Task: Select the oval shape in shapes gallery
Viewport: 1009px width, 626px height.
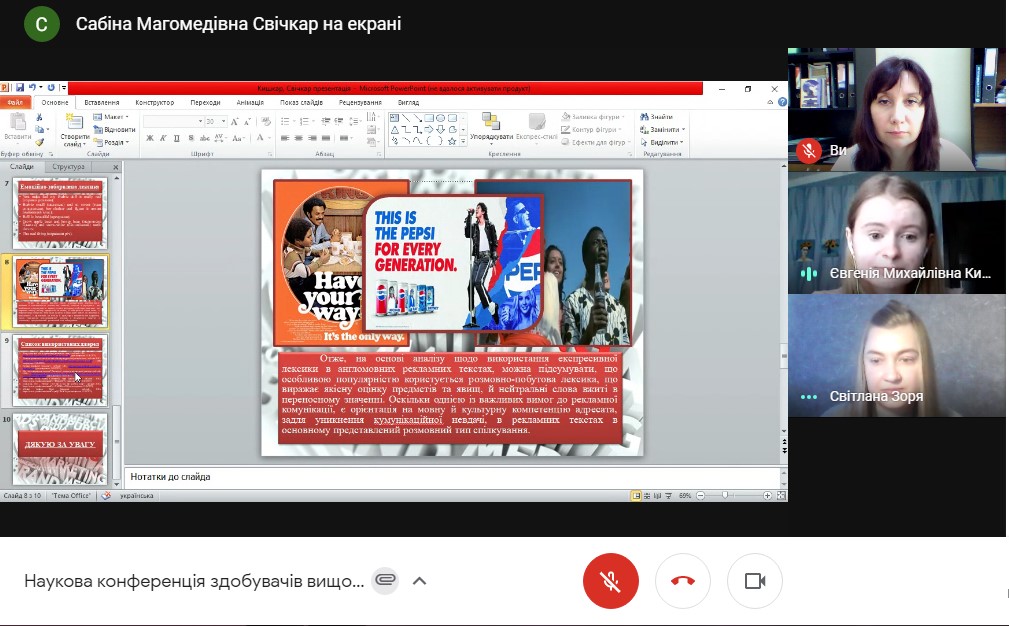Action: [x=440, y=118]
